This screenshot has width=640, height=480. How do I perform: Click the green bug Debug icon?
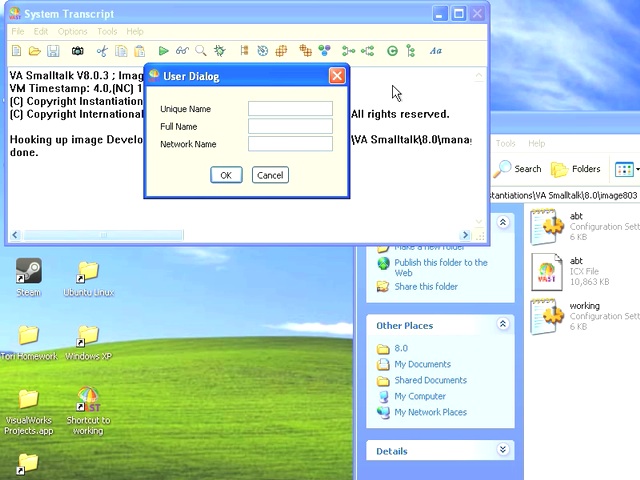click(220, 51)
